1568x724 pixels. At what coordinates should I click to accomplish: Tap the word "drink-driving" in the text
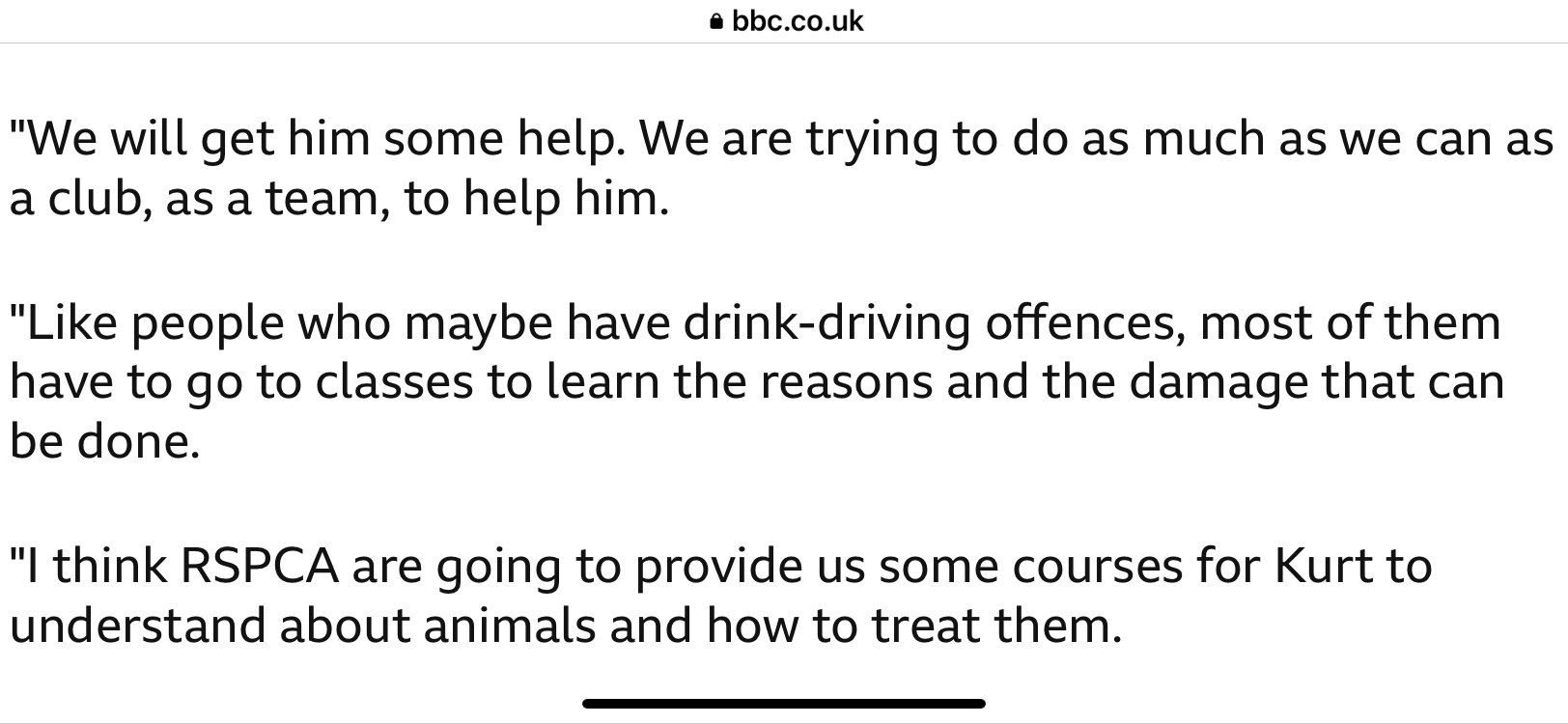[826, 323]
